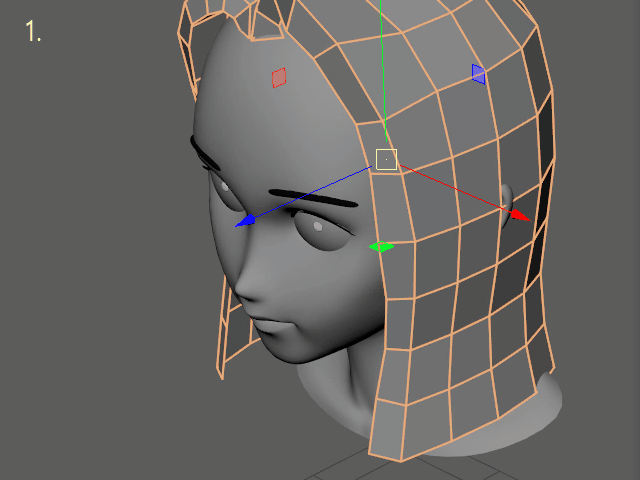Image resolution: width=640 pixels, height=480 pixels.
Task: Select the green diamond gizmo handle
Action: [381, 246]
